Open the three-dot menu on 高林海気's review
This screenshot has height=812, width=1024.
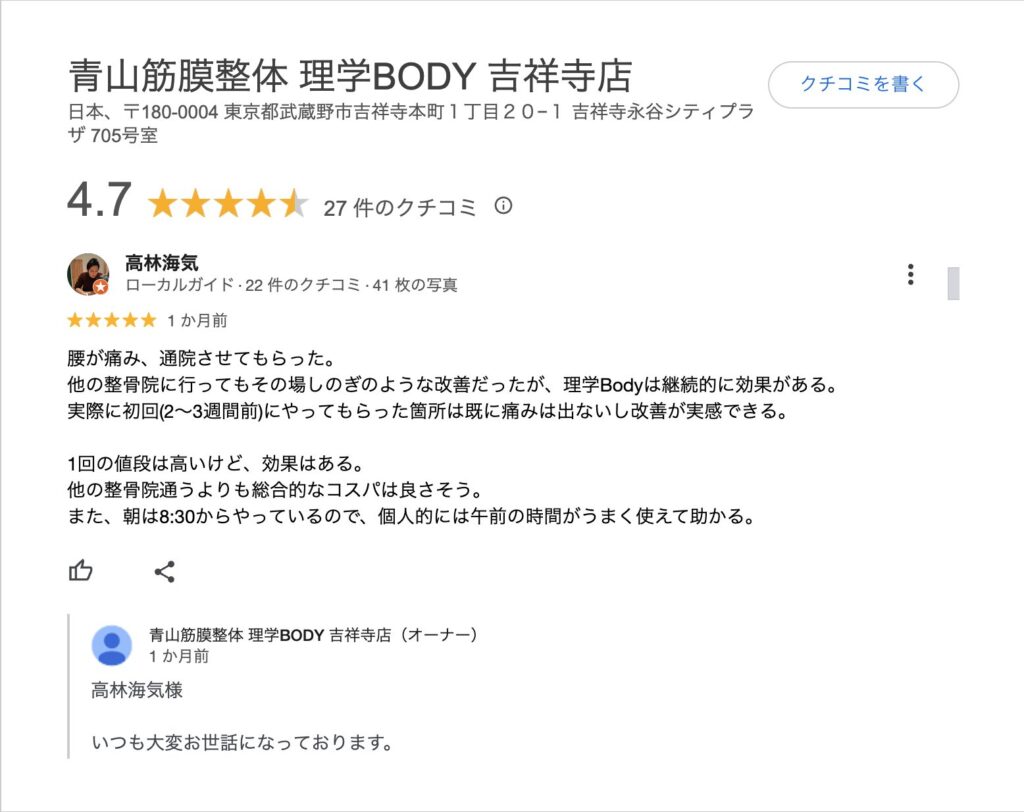click(x=910, y=274)
